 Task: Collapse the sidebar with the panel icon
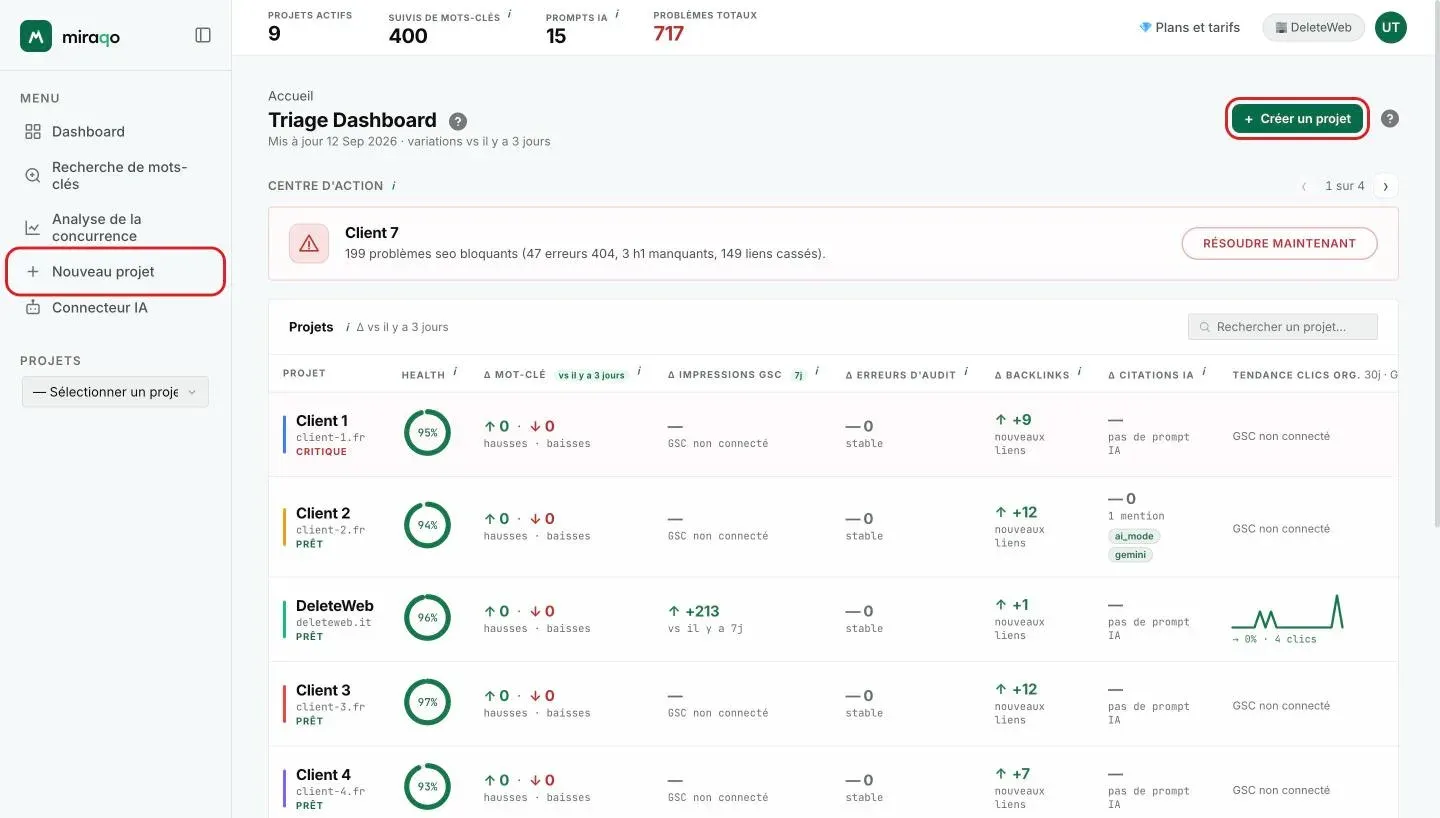point(203,35)
